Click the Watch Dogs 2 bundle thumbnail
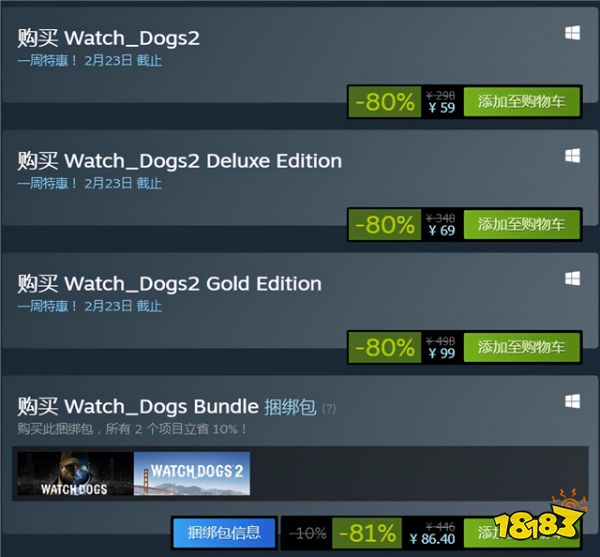The image size is (600, 557). 192,474
